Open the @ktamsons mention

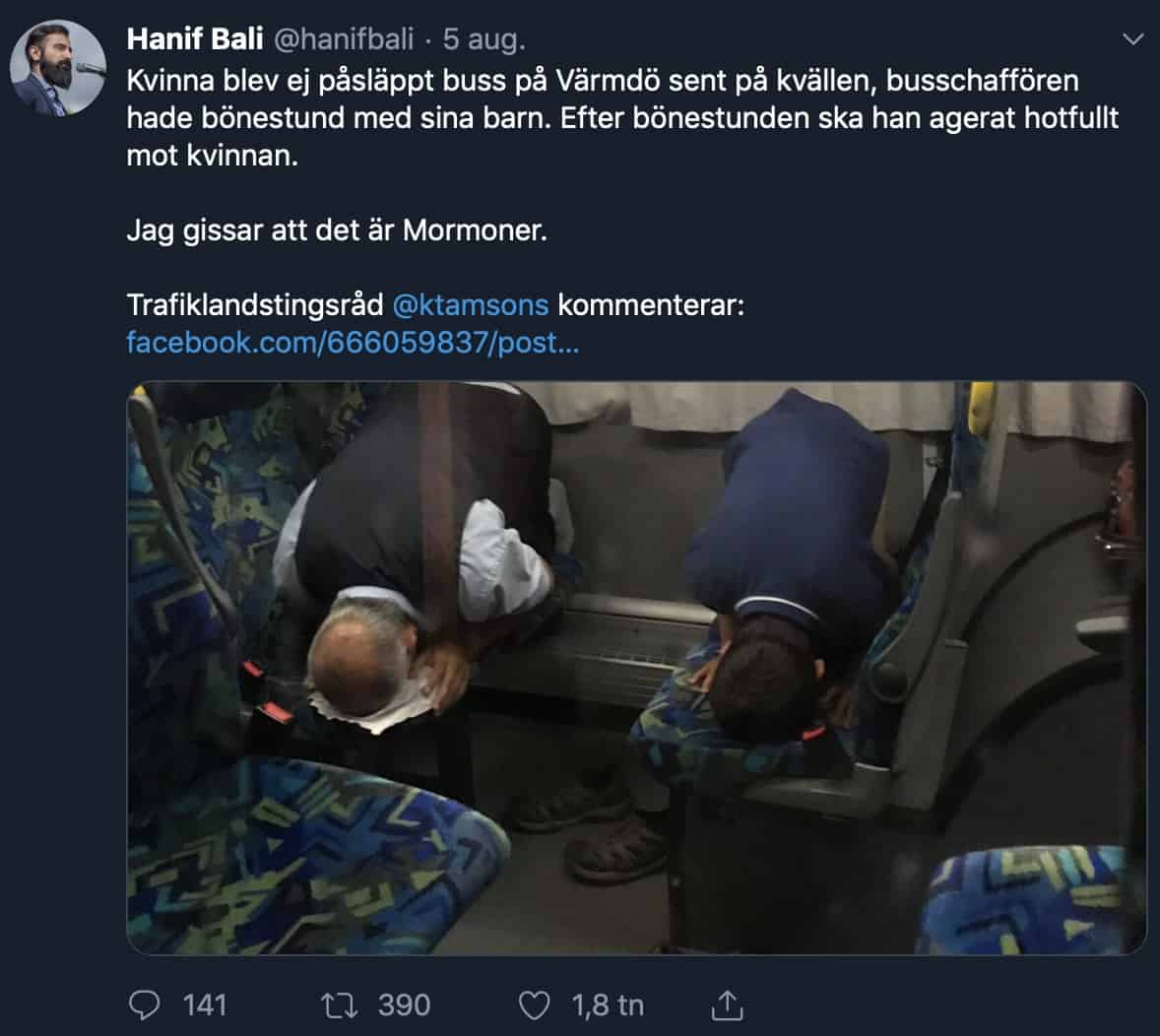[x=471, y=305]
